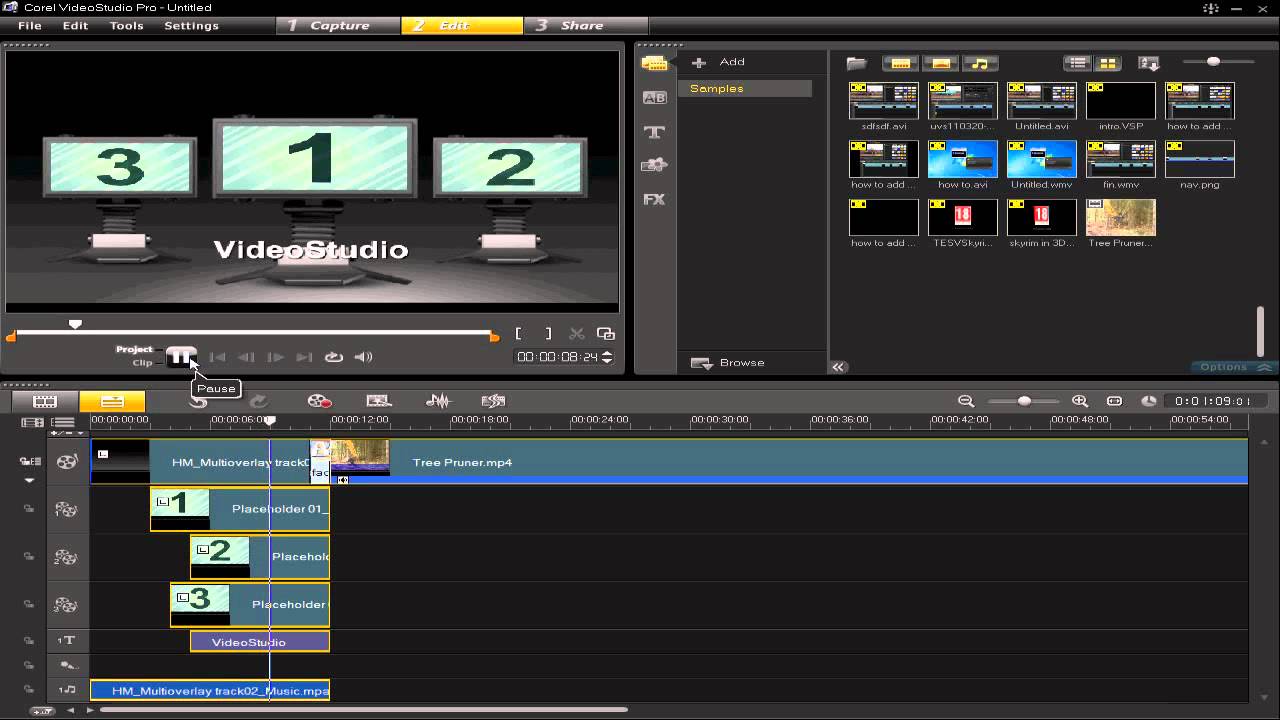The image size is (1280, 720).
Task: Fit the project in timeline window
Action: coord(1115,401)
